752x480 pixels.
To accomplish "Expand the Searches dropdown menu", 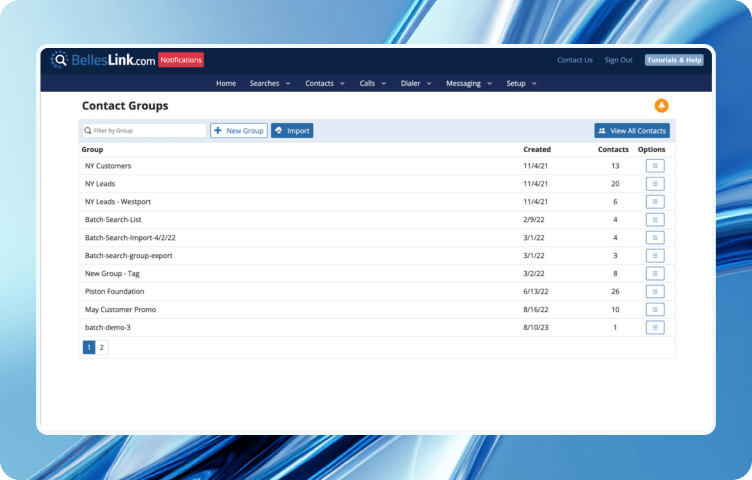I will (x=269, y=84).
